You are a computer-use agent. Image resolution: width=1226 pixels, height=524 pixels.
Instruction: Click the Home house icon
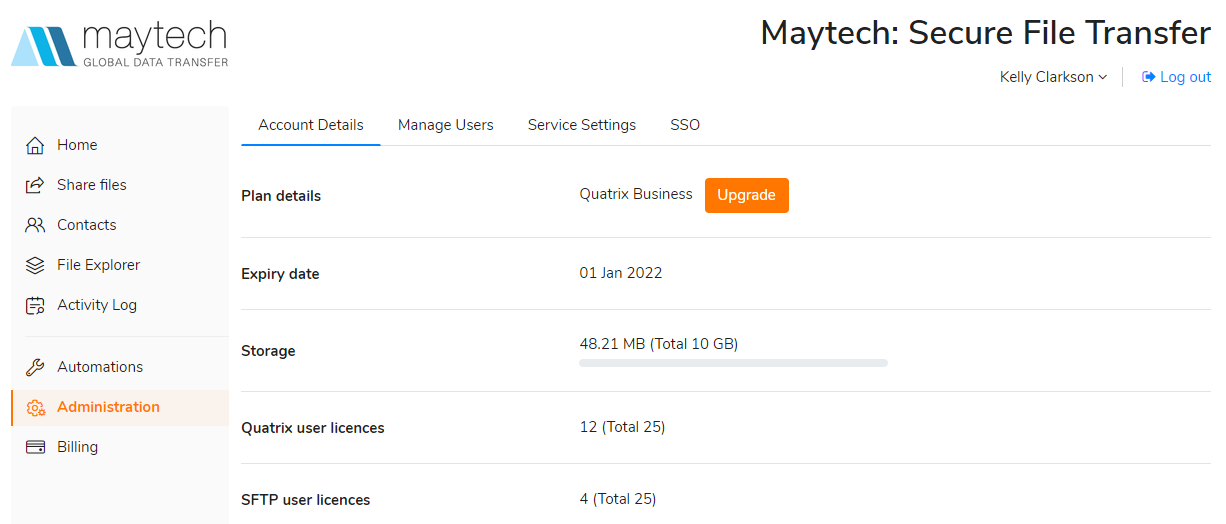click(x=35, y=145)
